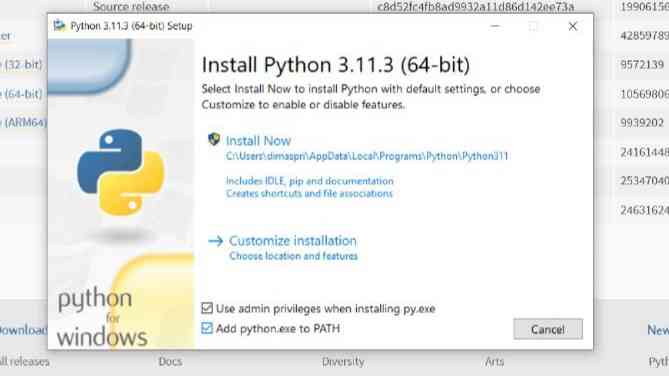669x376 pixels.
Task: Click 'Choose location and features' text
Action: pos(293,256)
